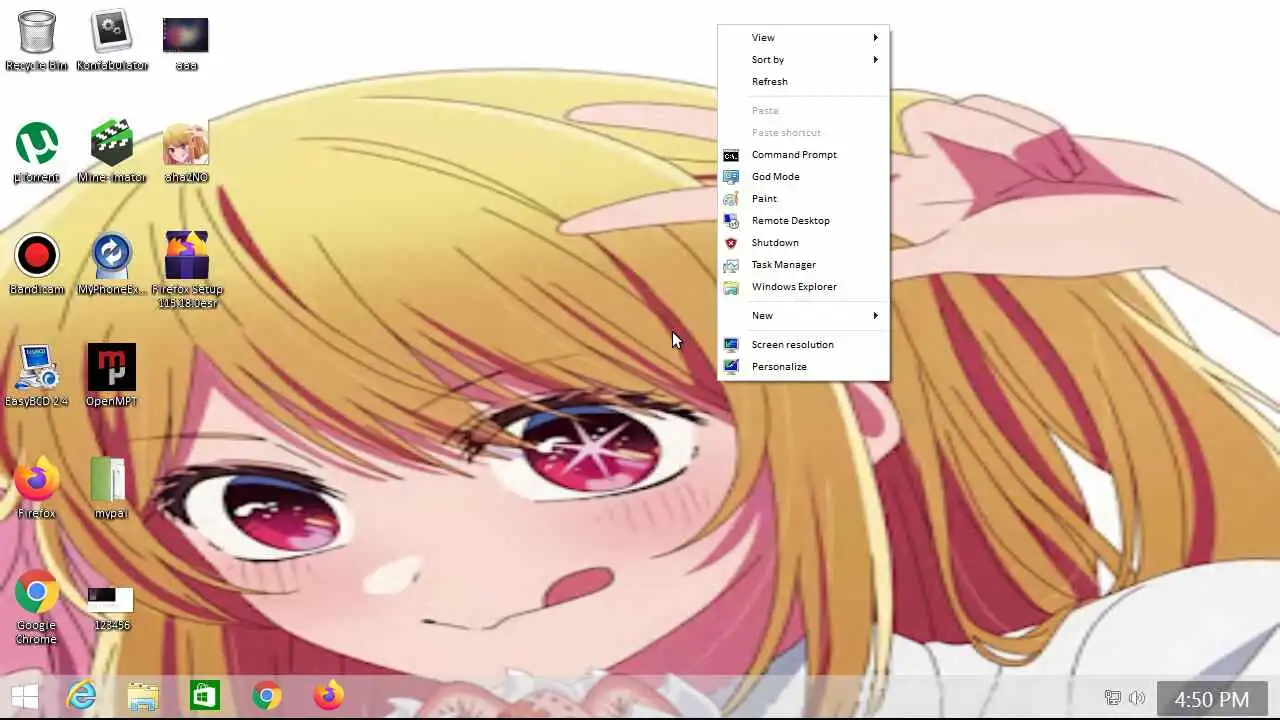Launch Firefox from the taskbar

[x=329, y=696]
